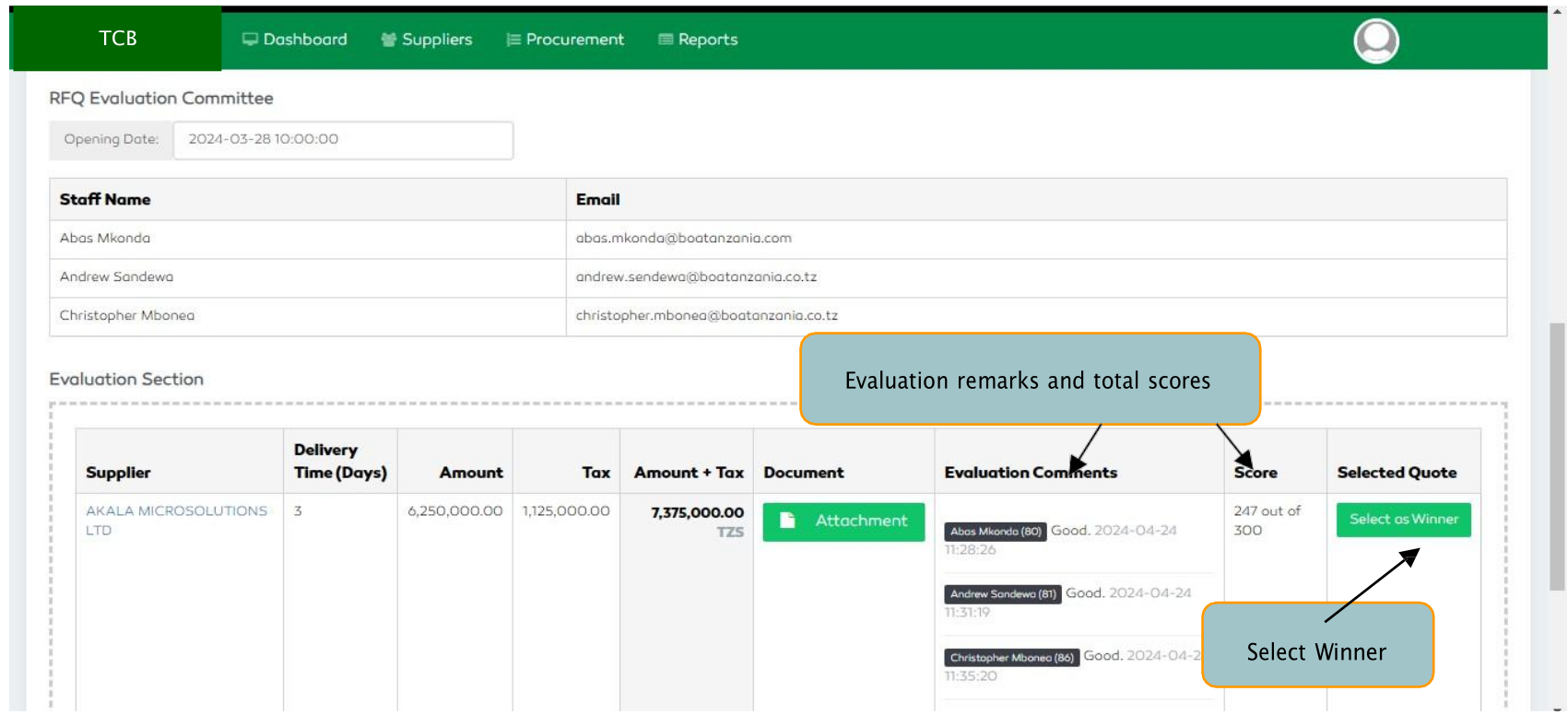Click the abas.mkonda@boatanzania.com email cell
Viewport: 1568px width, 715px height.
683,239
